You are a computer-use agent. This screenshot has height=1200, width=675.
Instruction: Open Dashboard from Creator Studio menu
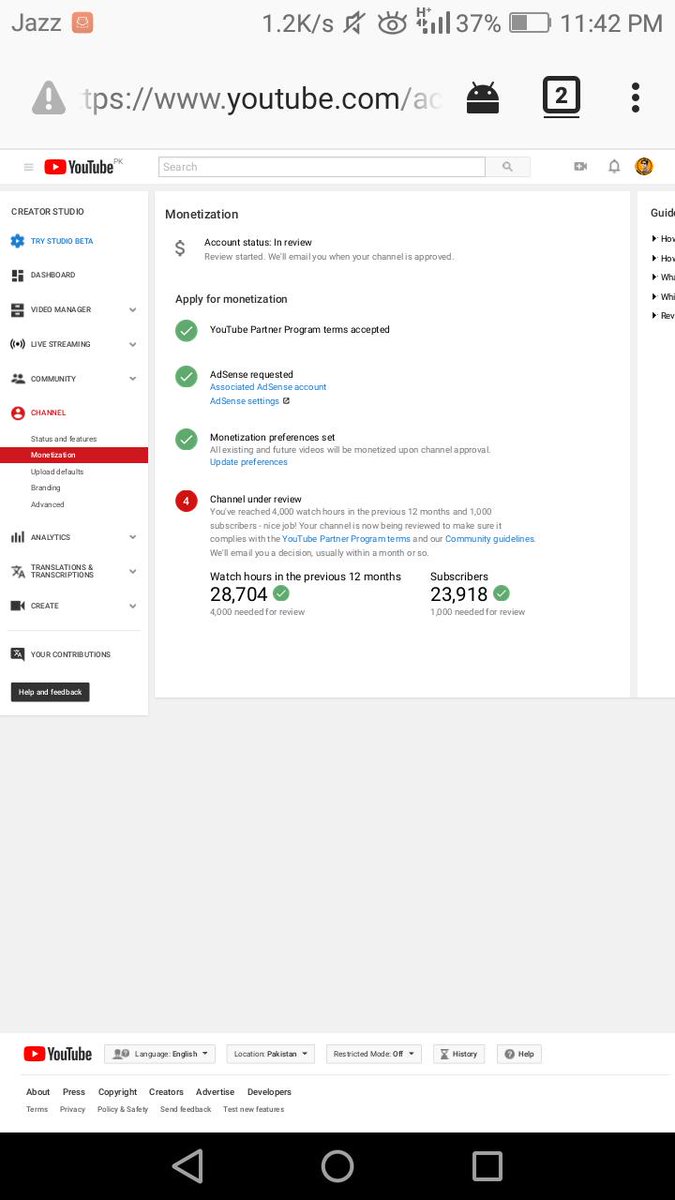[53, 275]
